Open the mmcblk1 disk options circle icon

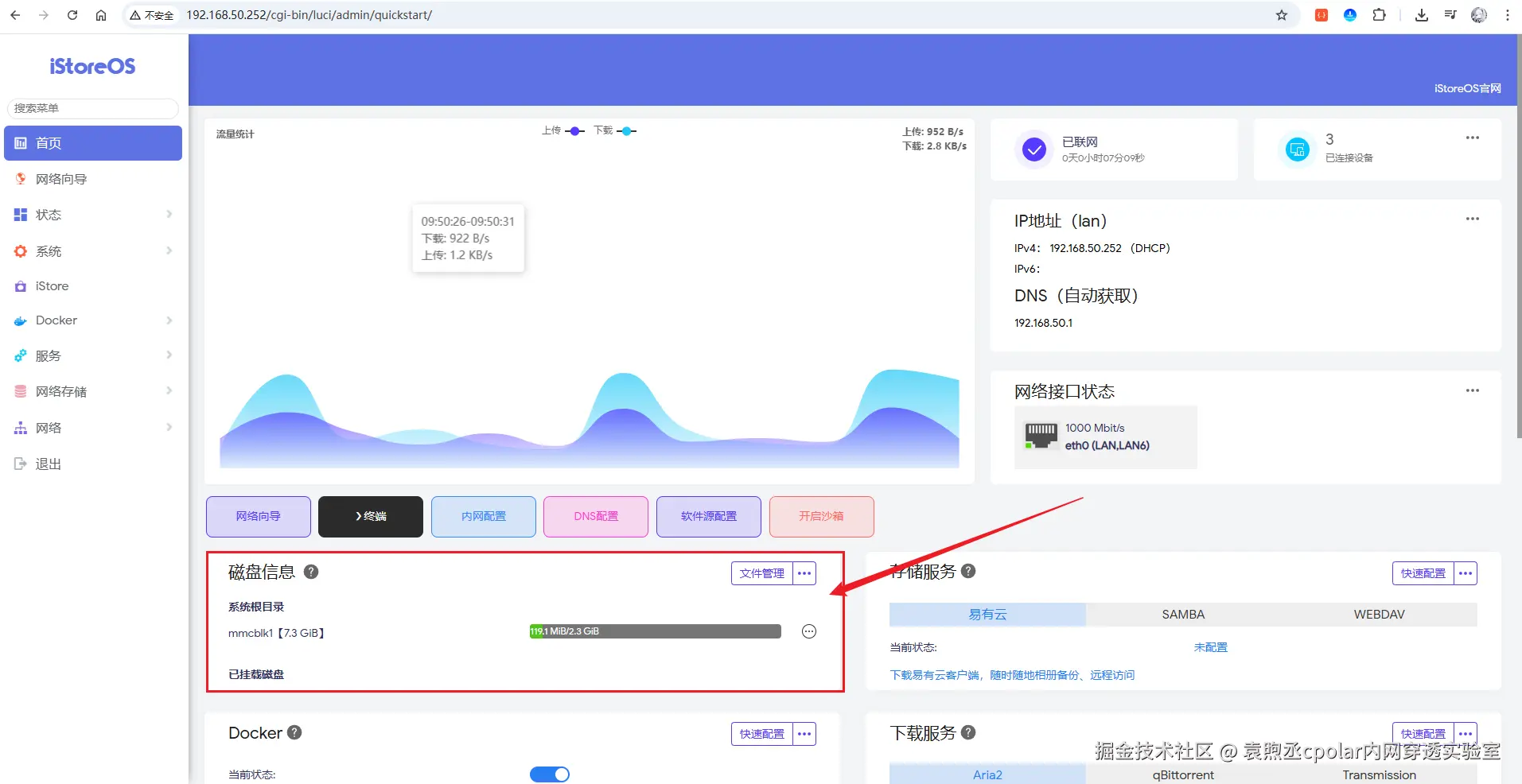click(x=809, y=631)
